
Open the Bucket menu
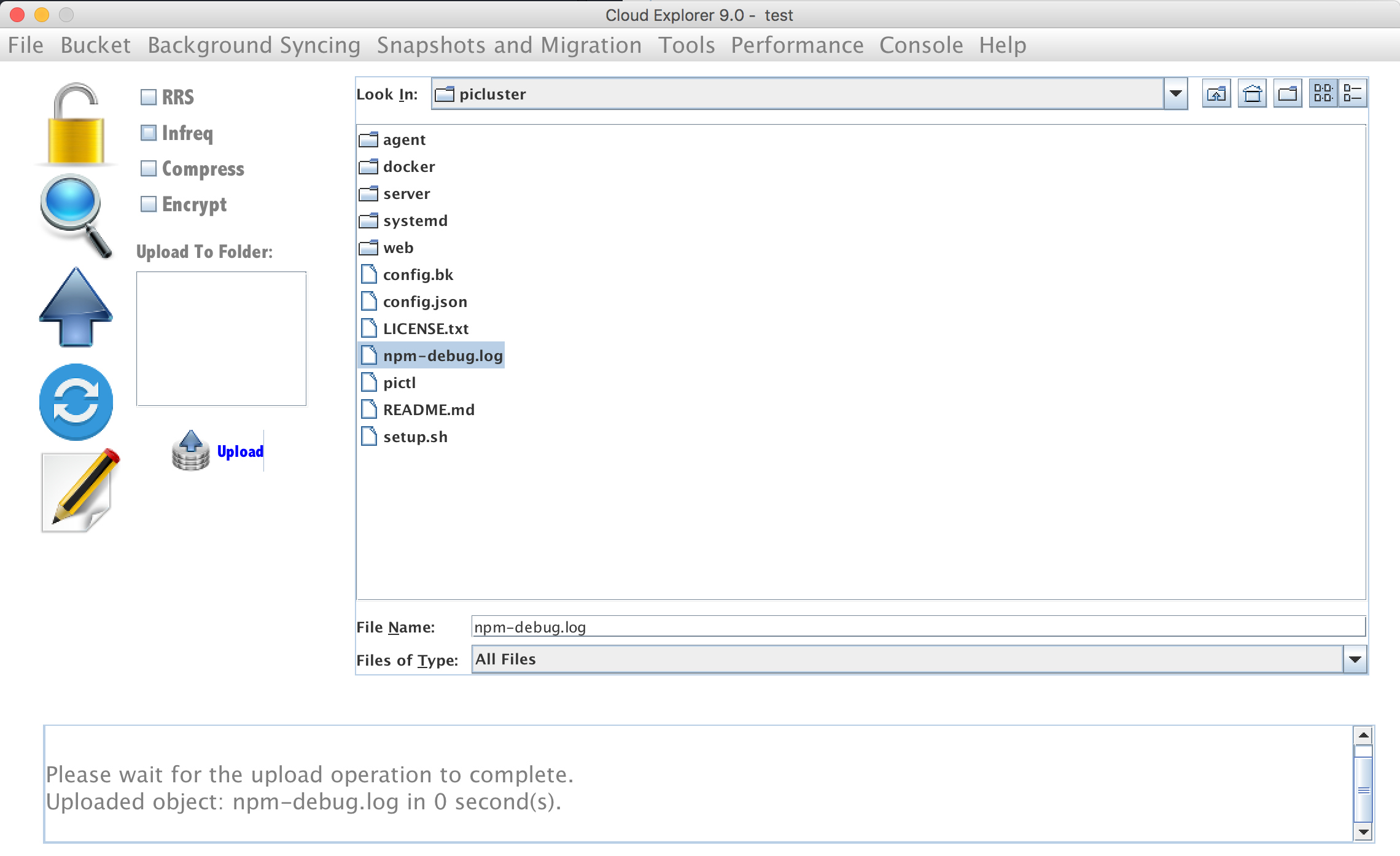tap(95, 45)
